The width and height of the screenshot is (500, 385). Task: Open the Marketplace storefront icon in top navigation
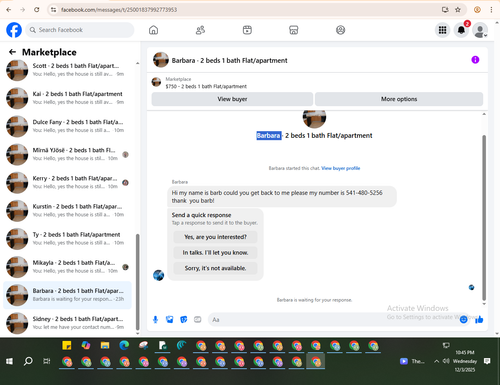pyautogui.click(x=294, y=30)
